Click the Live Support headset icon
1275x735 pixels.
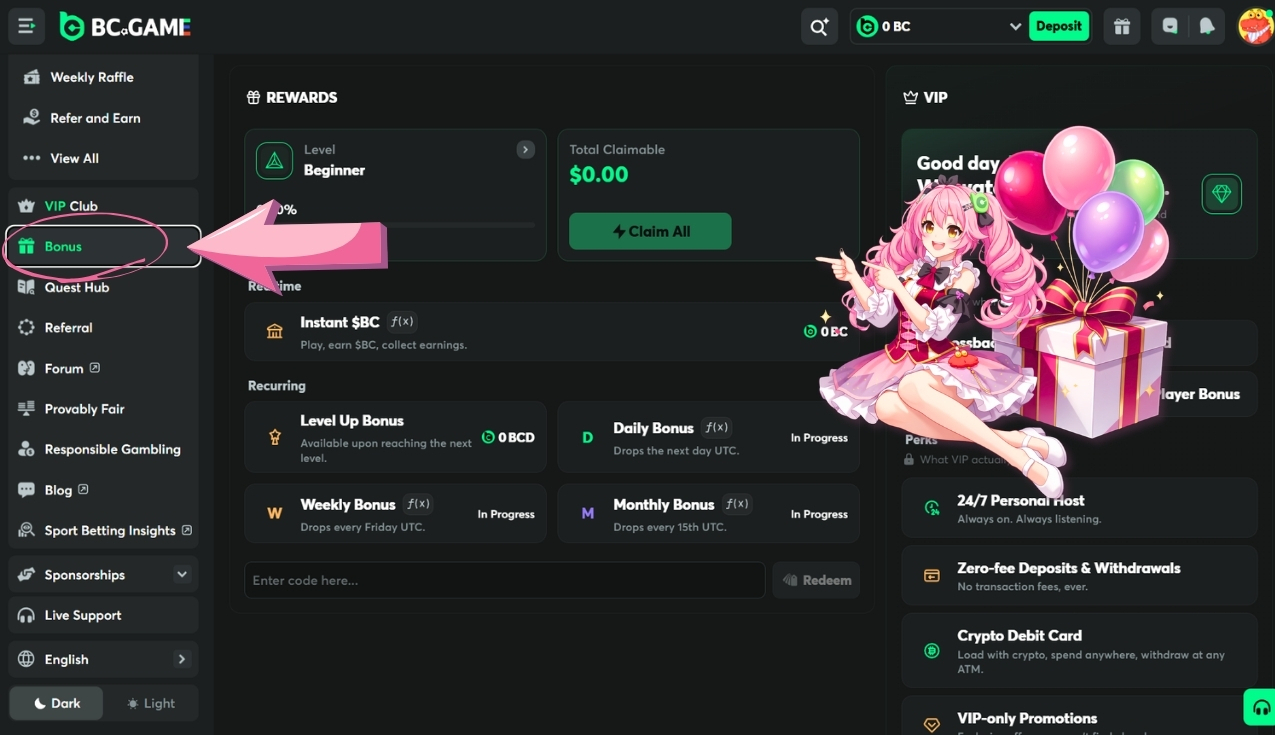click(x=26, y=615)
